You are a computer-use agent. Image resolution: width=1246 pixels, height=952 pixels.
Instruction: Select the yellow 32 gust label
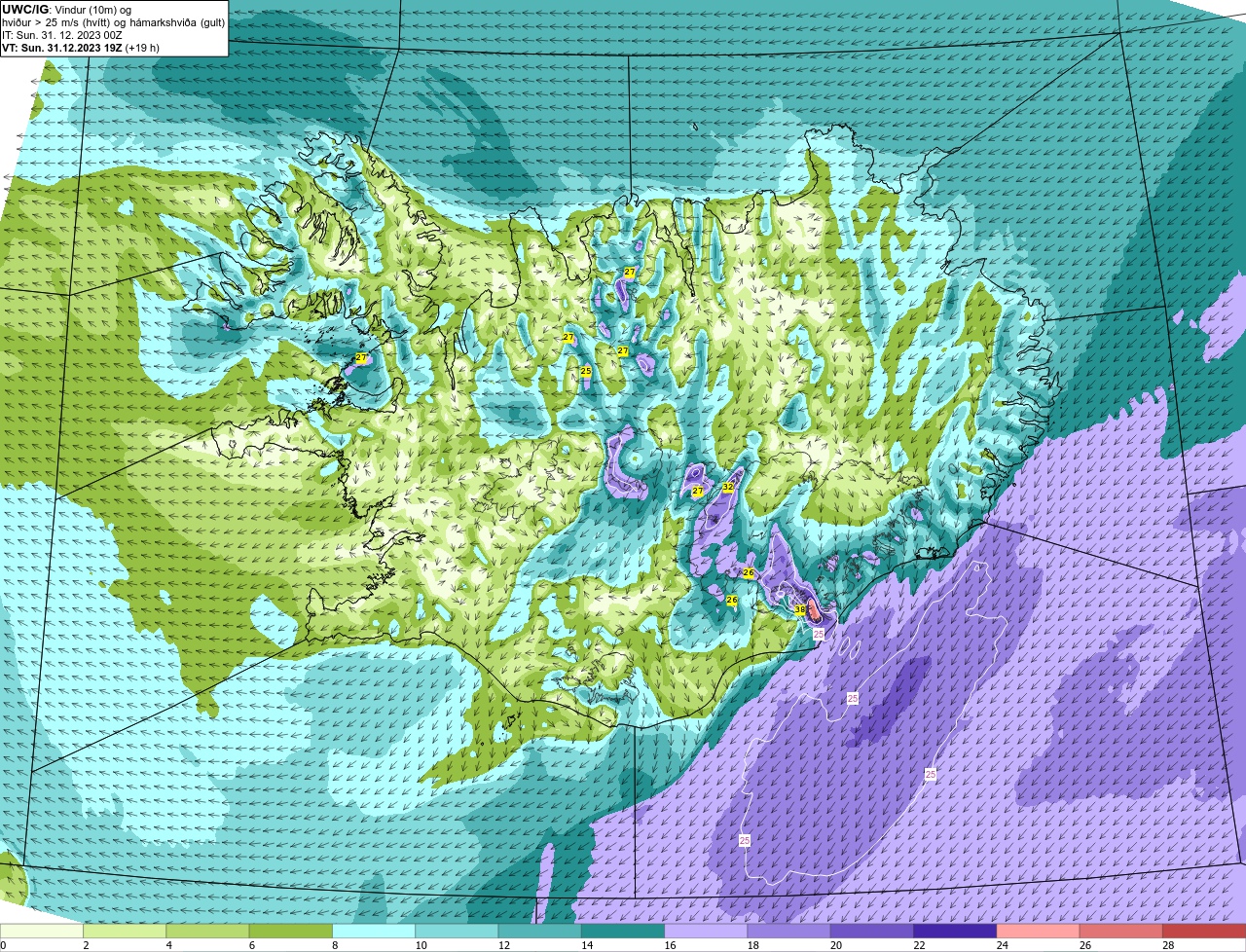tap(727, 487)
